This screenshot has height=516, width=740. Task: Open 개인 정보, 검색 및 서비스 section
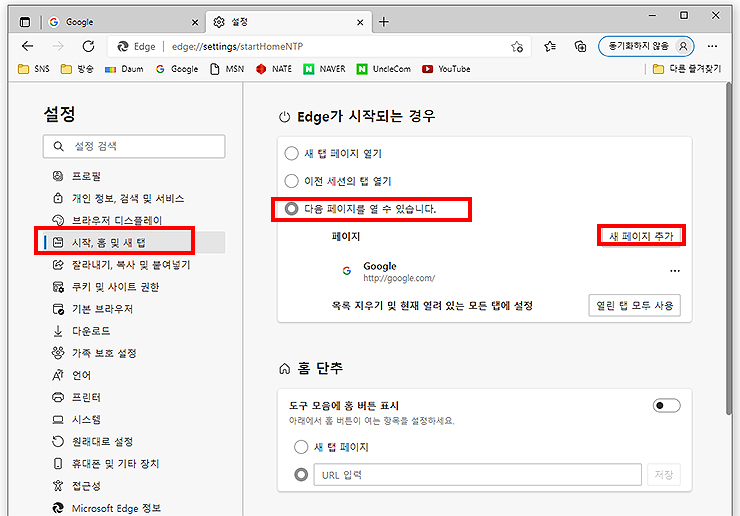click(x=134, y=198)
